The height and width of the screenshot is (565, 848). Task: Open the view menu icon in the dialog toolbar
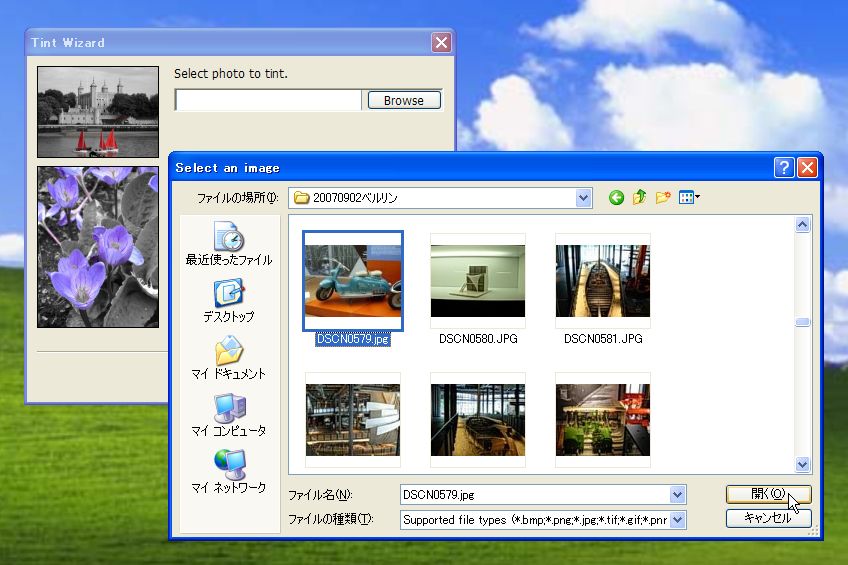pos(689,197)
